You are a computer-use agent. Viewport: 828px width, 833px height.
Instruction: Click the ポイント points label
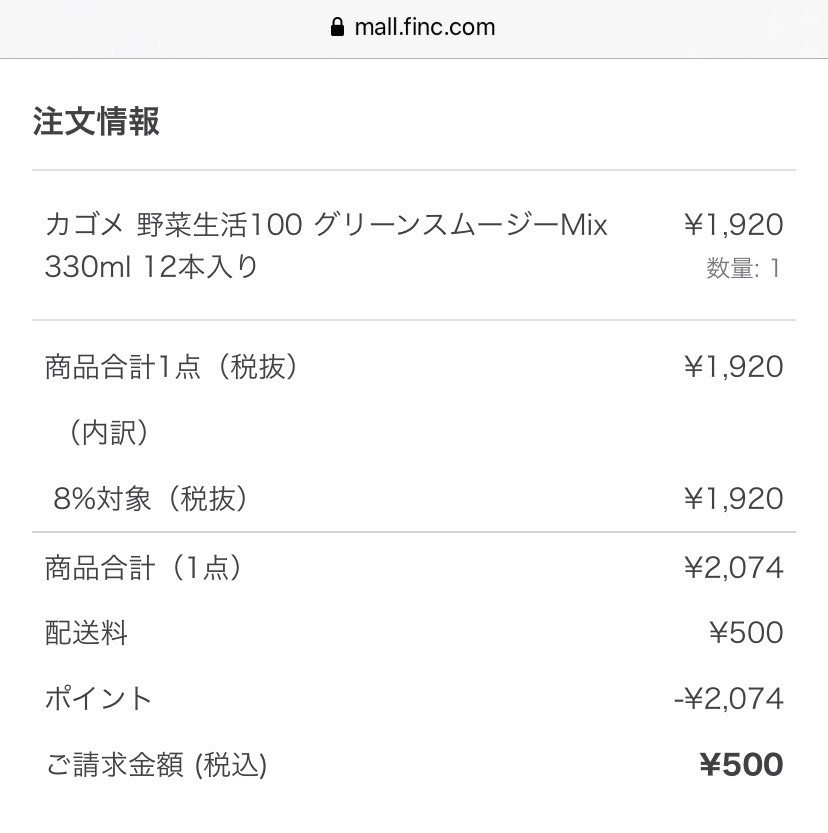[98, 699]
